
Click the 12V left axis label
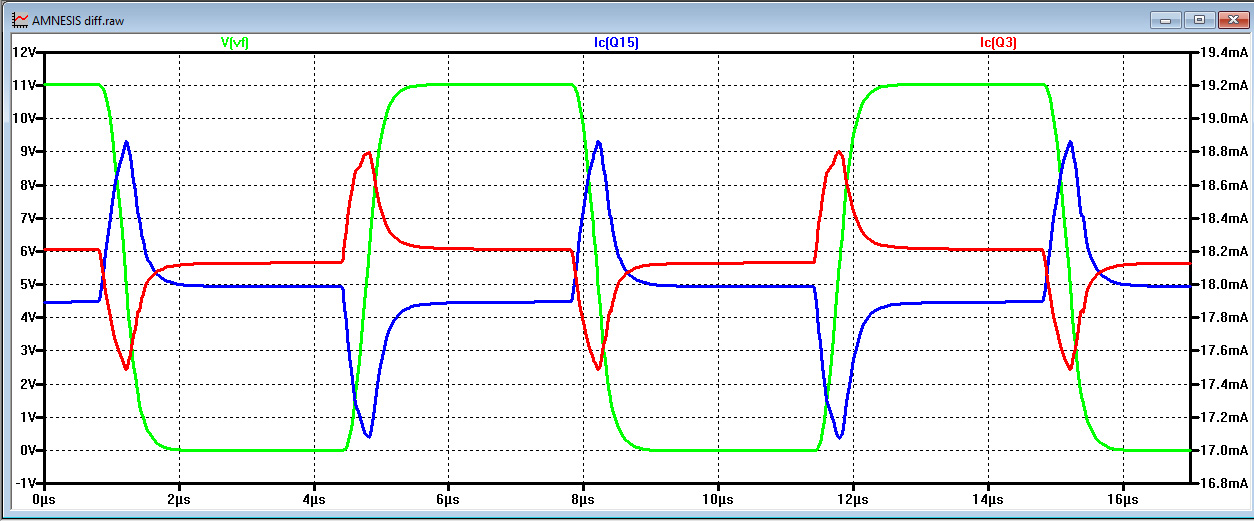[24, 52]
